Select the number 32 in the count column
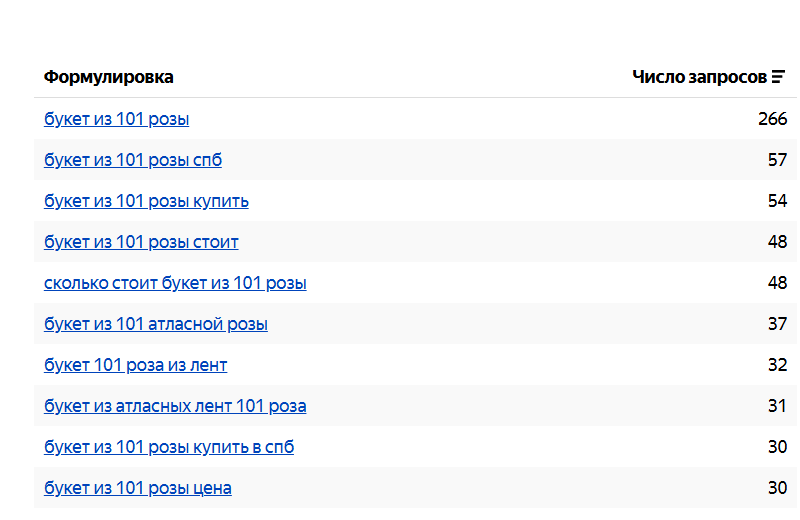The width and height of the screenshot is (800, 520). pos(777,365)
